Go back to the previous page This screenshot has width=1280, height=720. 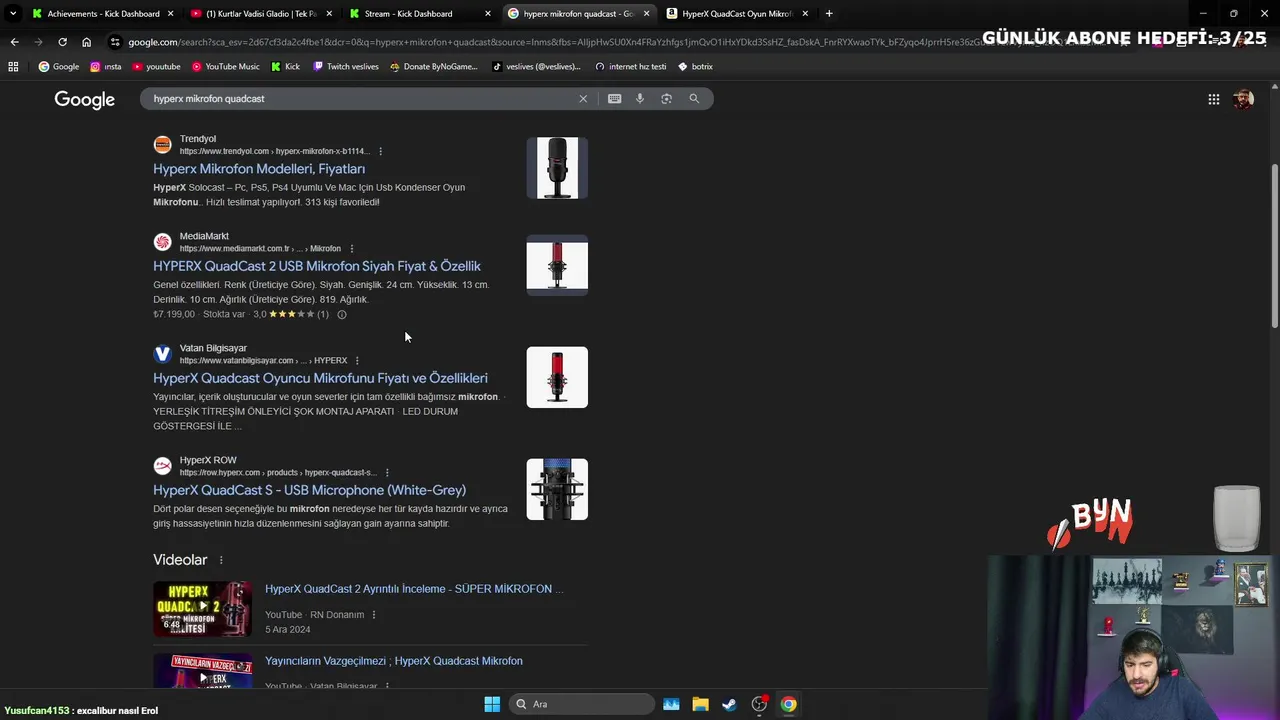(x=14, y=42)
